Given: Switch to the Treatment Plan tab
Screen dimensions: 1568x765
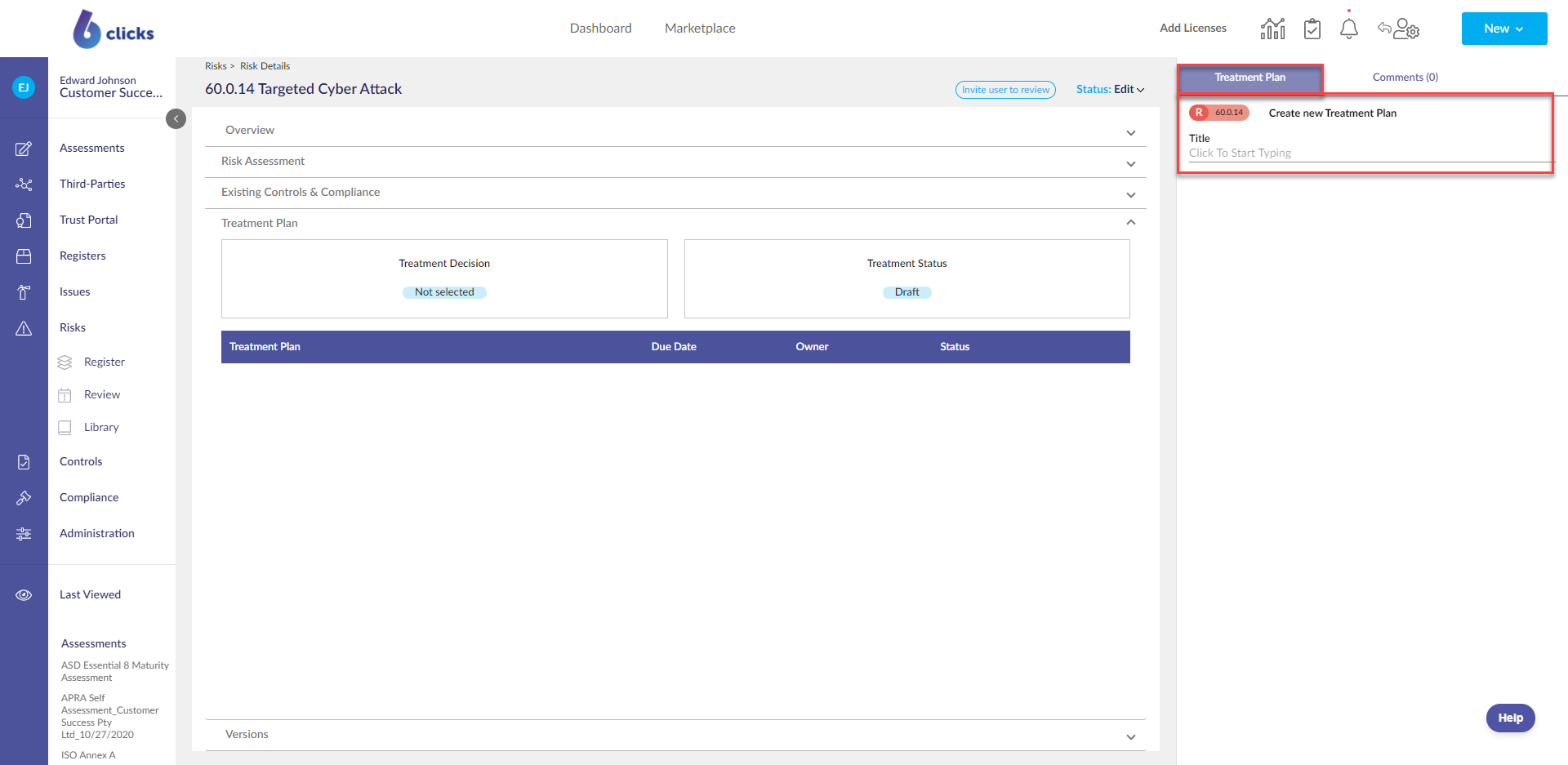Looking at the screenshot, I should coord(1249,78).
